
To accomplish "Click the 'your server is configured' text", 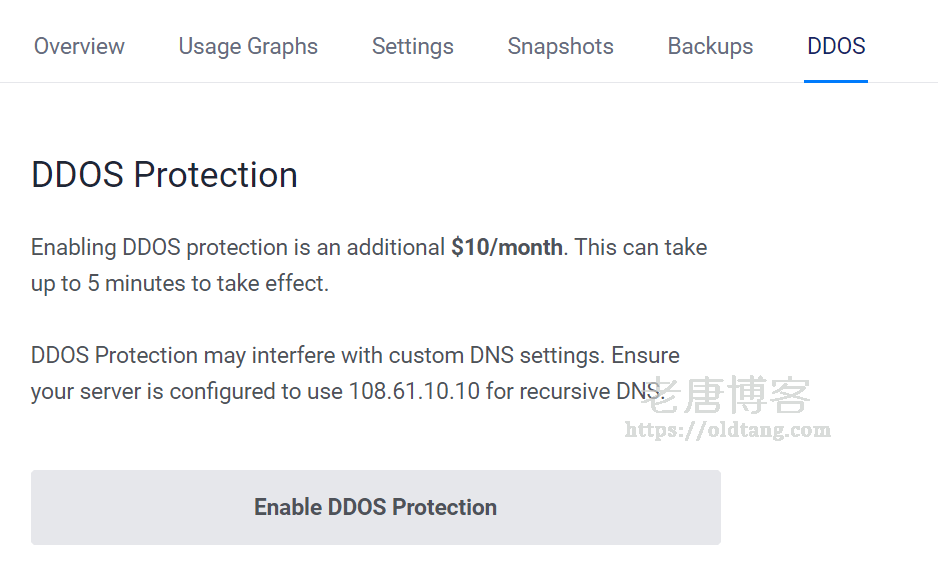I will click(154, 392).
